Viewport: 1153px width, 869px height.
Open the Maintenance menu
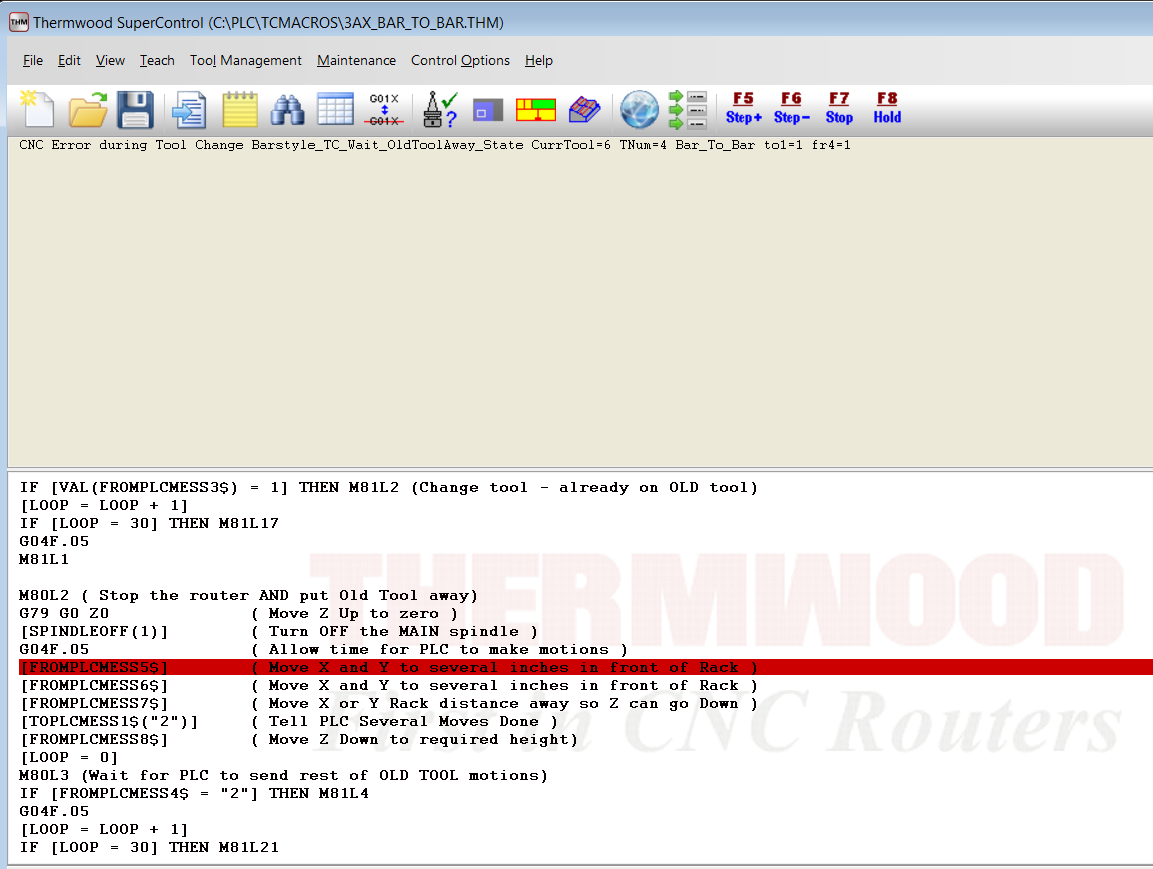click(x=356, y=60)
